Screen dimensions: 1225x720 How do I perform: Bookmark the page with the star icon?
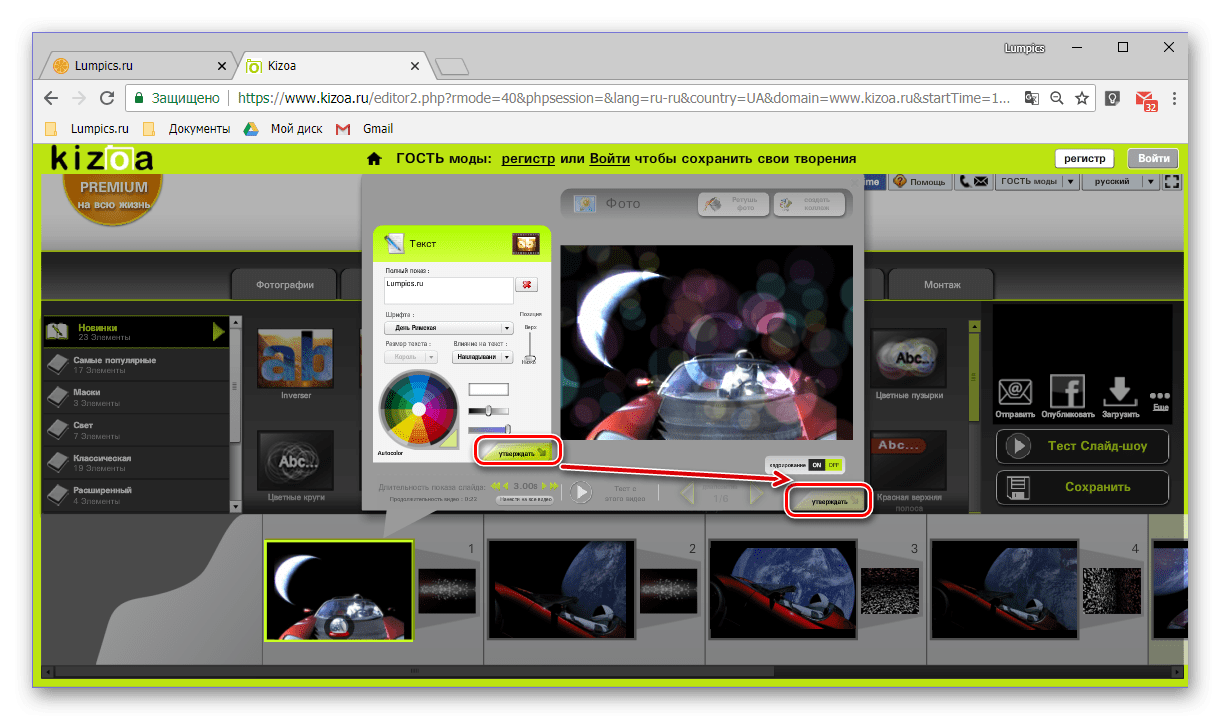[1082, 98]
